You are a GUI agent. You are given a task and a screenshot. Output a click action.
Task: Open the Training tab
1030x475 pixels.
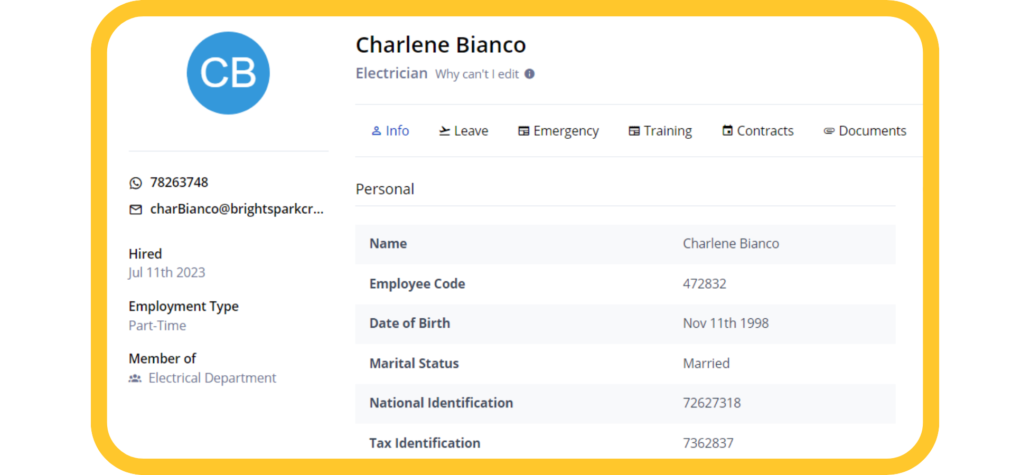660,131
